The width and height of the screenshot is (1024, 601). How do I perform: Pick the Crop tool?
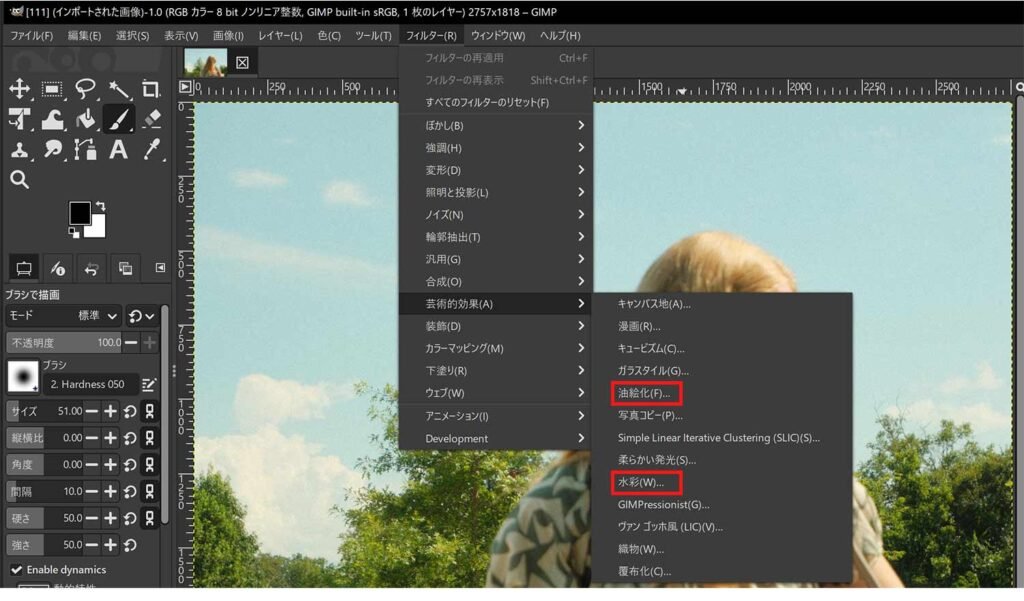151,89
